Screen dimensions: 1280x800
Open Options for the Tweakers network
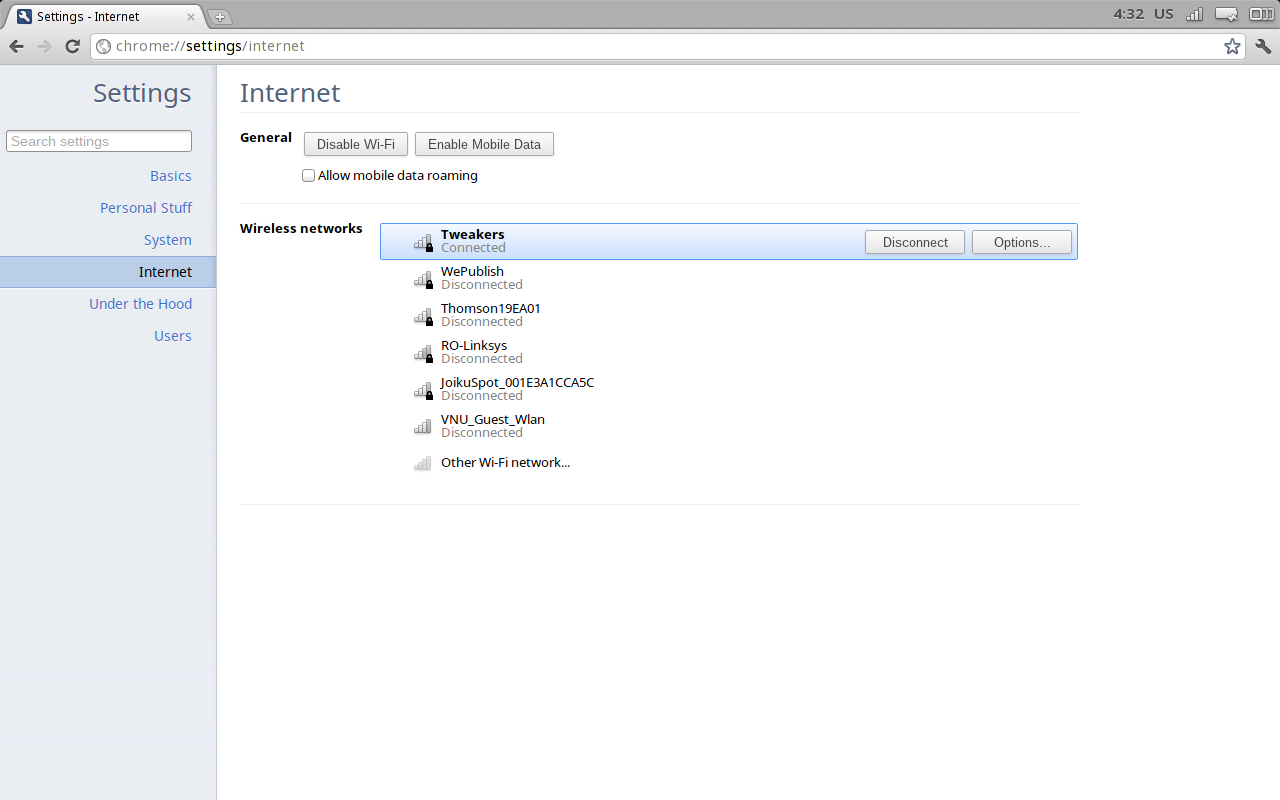(x=1022, y=242)
